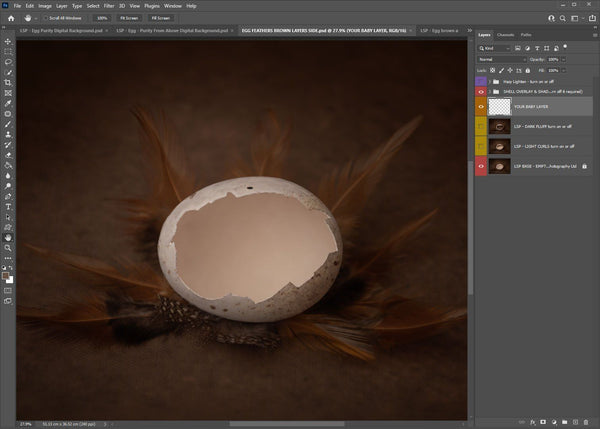Image resolution: width=600 pixels, height=429 pixels.
Task: Select the Zoom tool in toolbar
Action: pos(8,247)
